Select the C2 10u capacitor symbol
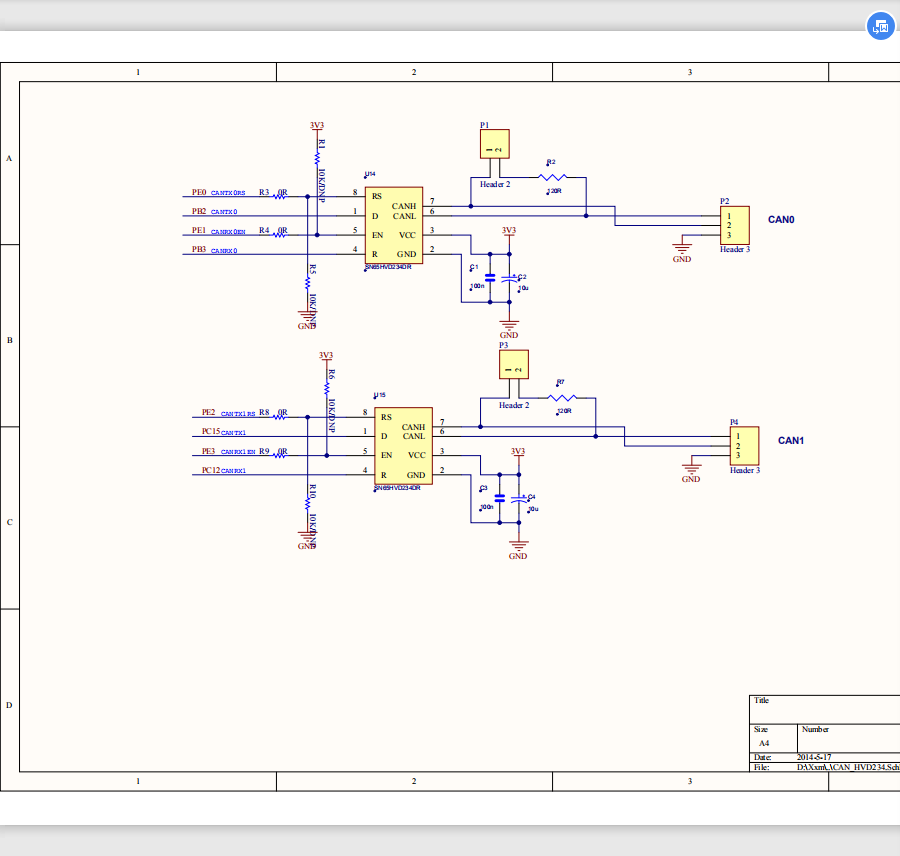This screenshot has height=856, width=900. pos(509,278)
